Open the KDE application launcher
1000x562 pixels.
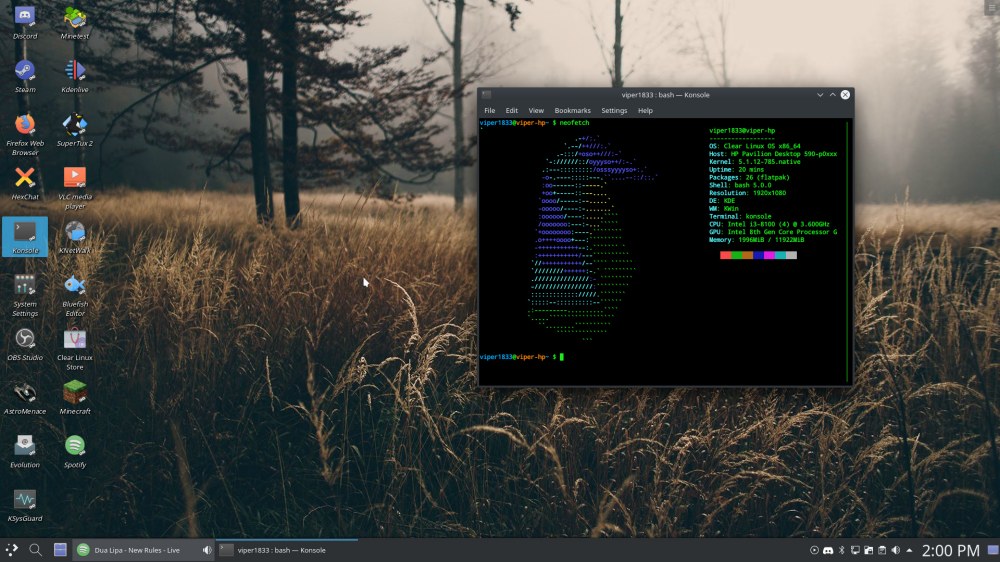(x=12, y=550)
